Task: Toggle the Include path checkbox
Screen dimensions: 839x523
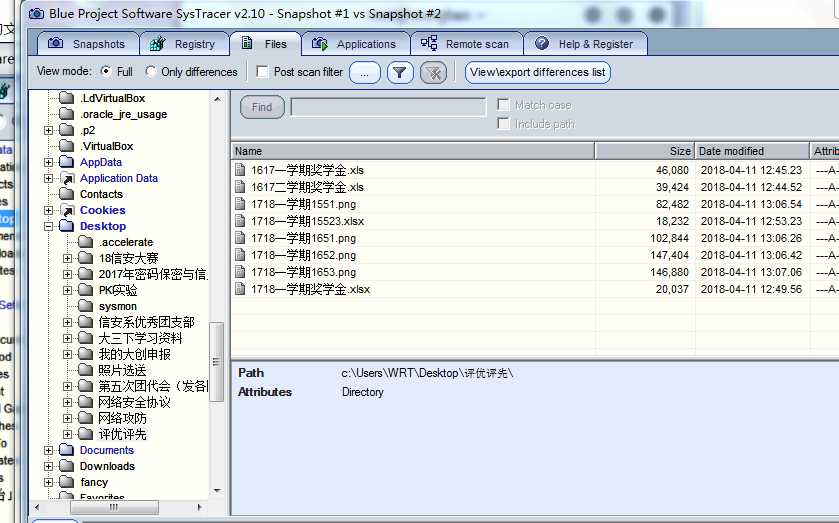Action: click(x=503, y=124)
